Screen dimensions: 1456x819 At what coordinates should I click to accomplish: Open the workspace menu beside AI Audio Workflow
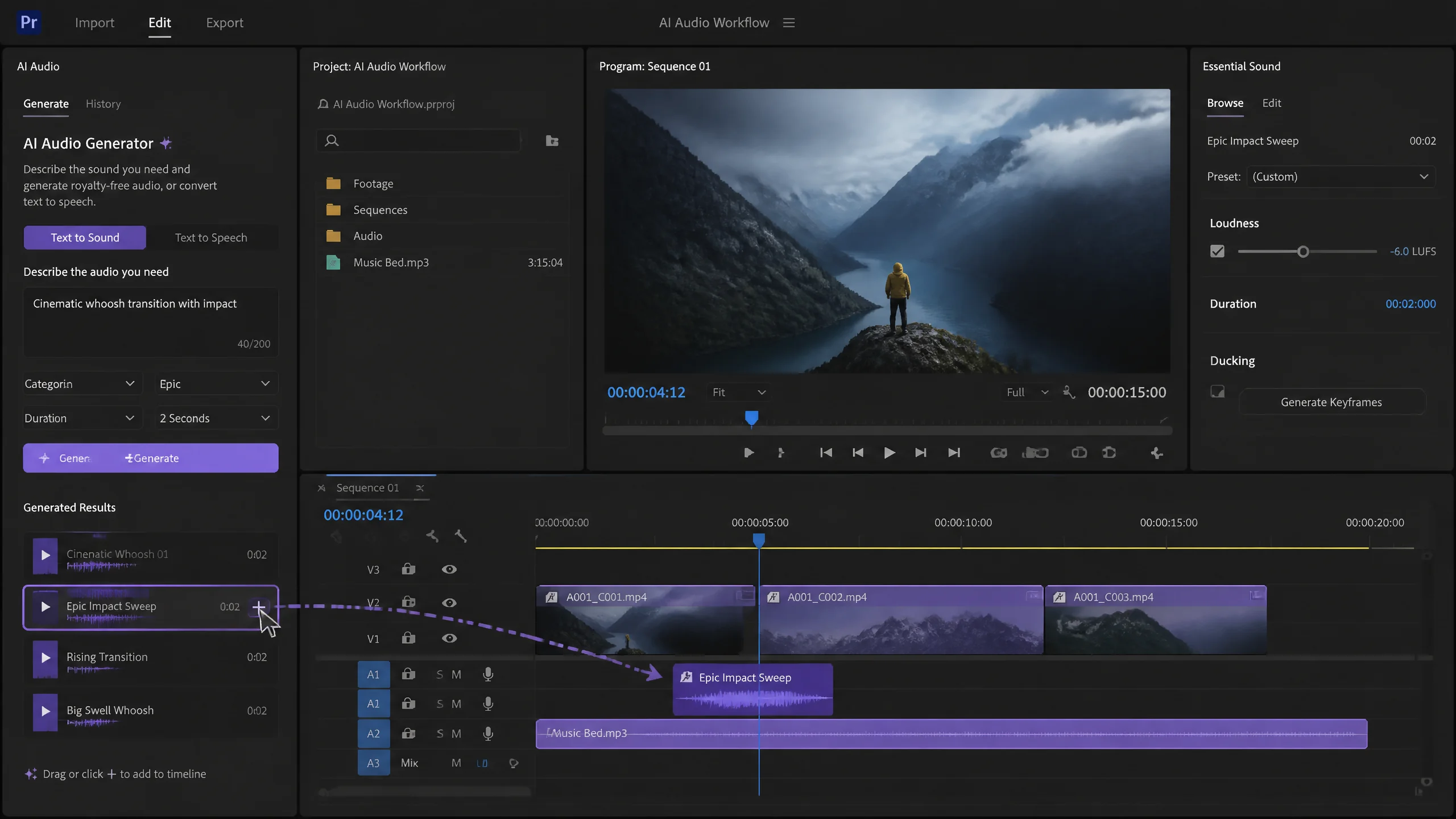pos(789,23)
